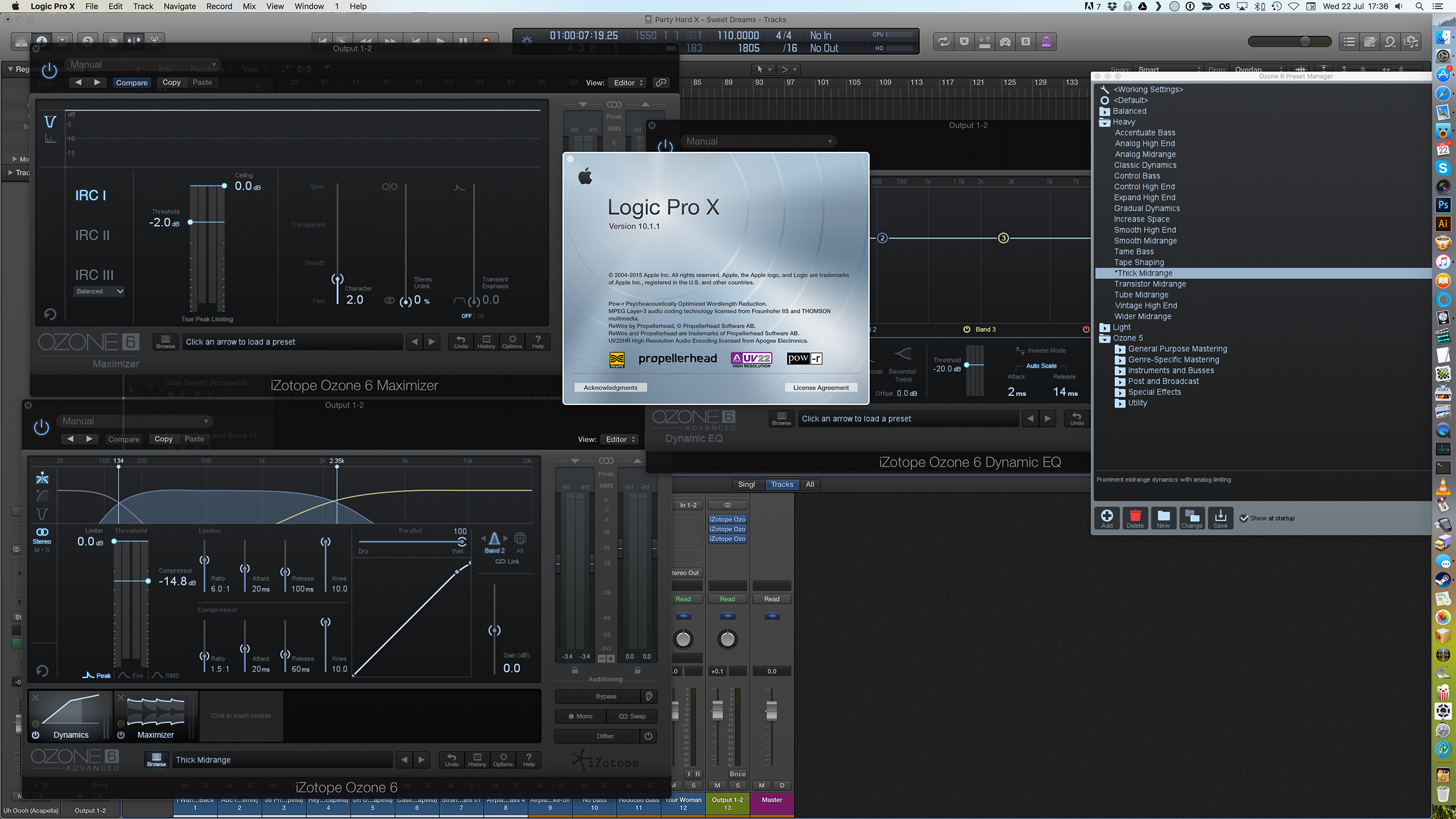Click the Gain (dB) slider in Dynamics
1456x819 pixels.
click(x=494, y=630)
